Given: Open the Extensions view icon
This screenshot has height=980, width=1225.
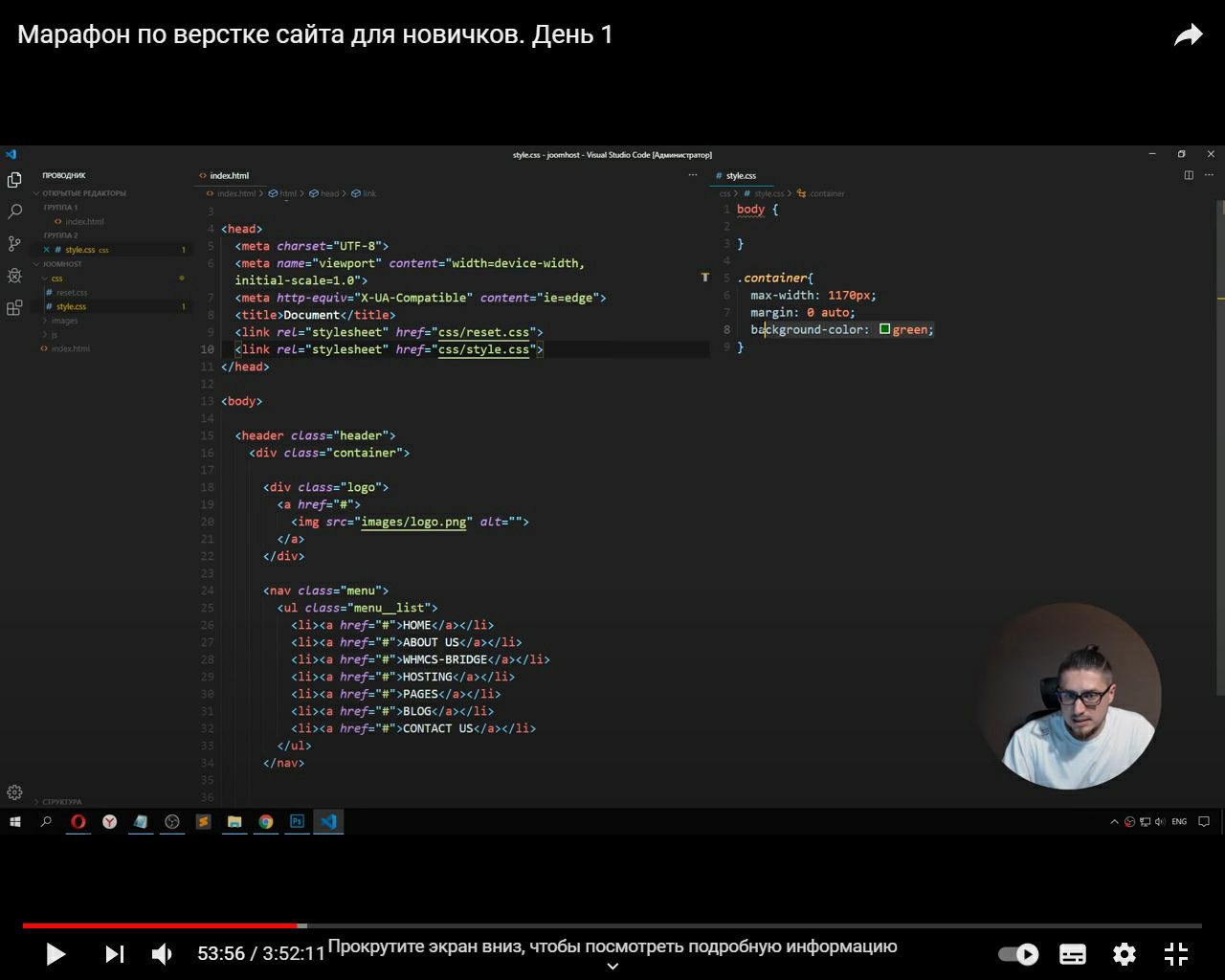Looking at the screenshot, I should pos(14,308).
